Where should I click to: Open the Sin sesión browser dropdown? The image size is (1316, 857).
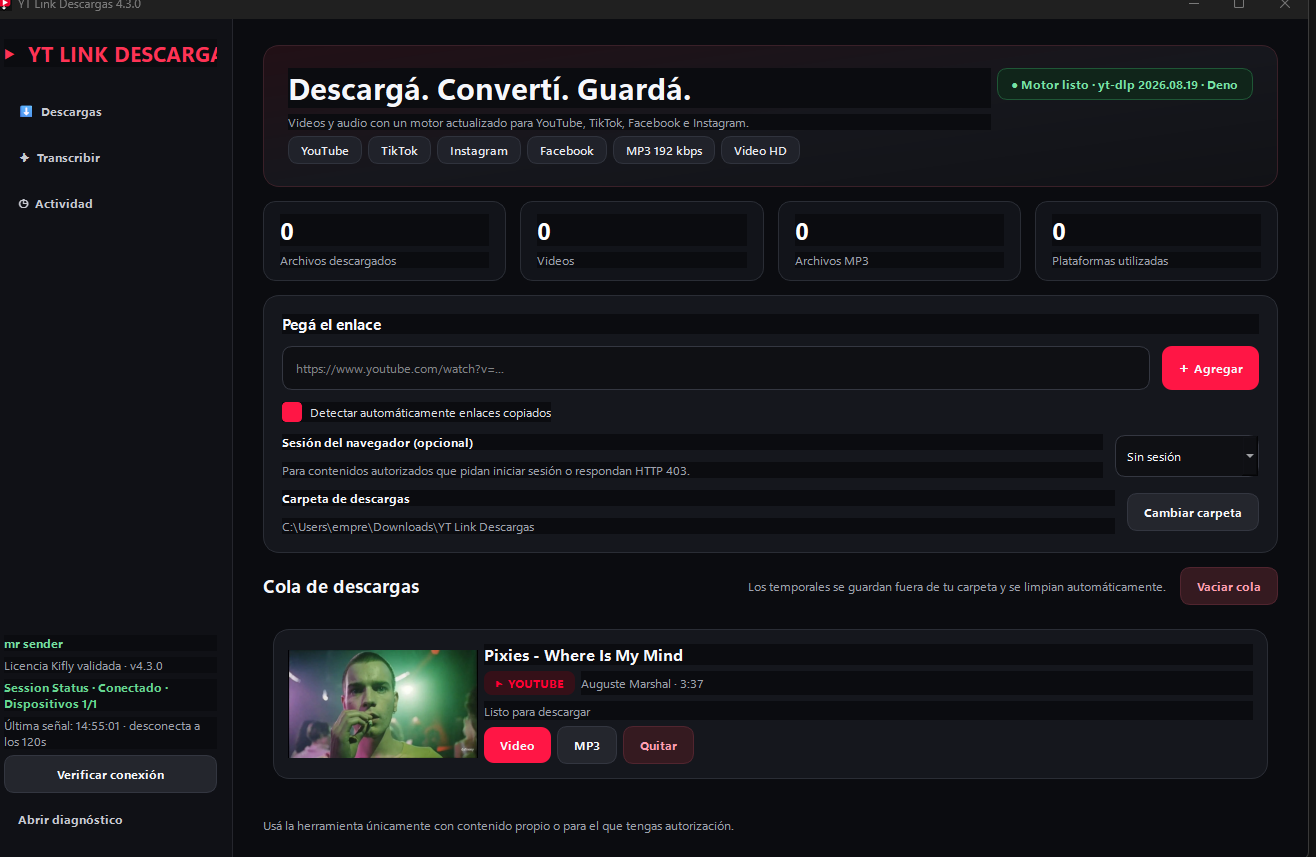point(1187,456)
